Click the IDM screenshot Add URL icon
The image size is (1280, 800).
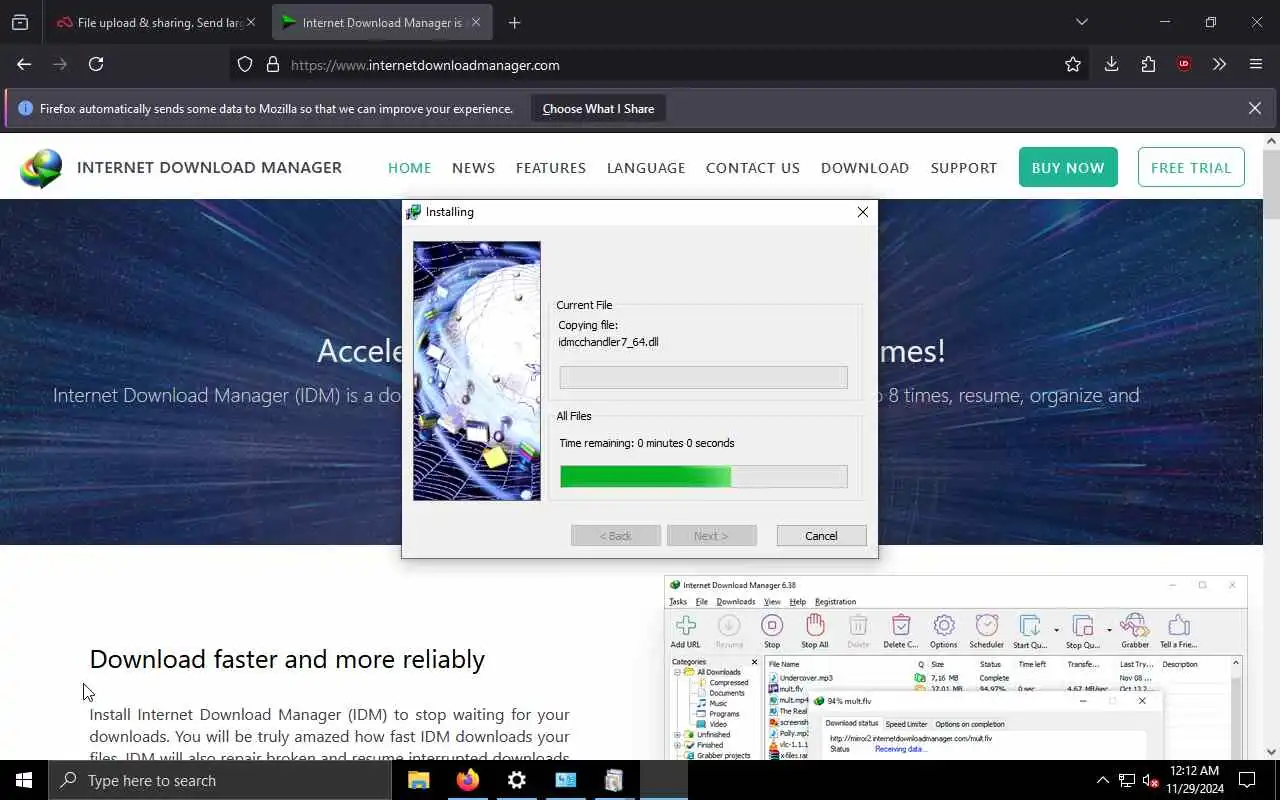tap(686, 632)
